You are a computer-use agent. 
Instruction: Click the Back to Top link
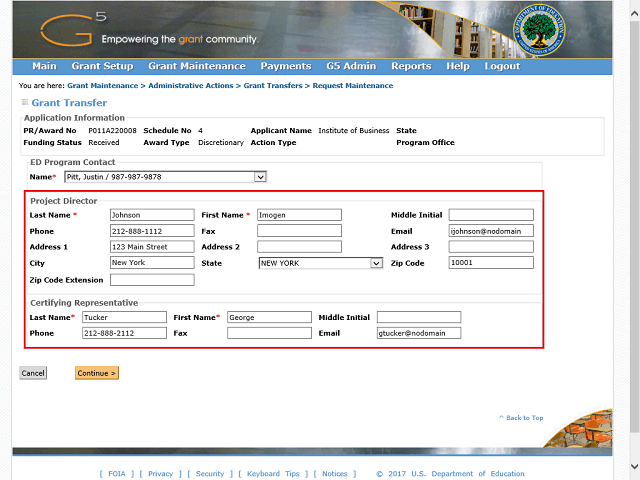(x=523, y=418)
